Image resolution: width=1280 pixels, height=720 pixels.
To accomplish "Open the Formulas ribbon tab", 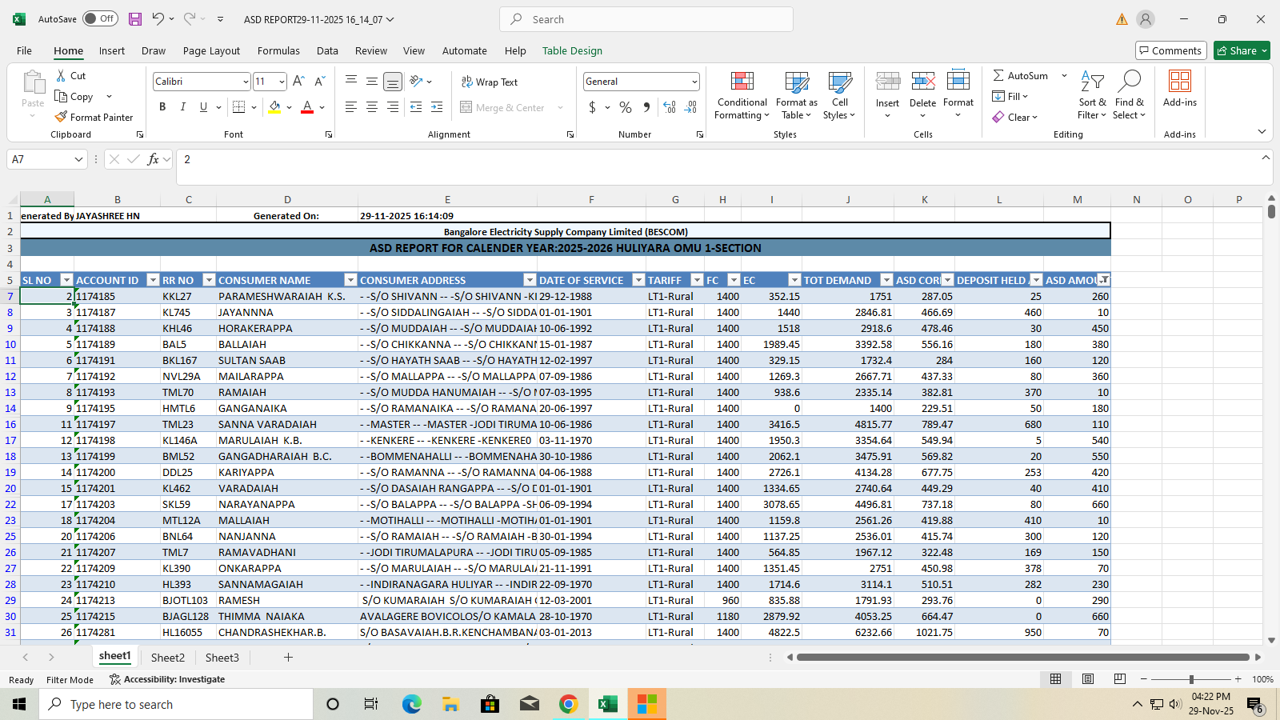I will 278,50.
